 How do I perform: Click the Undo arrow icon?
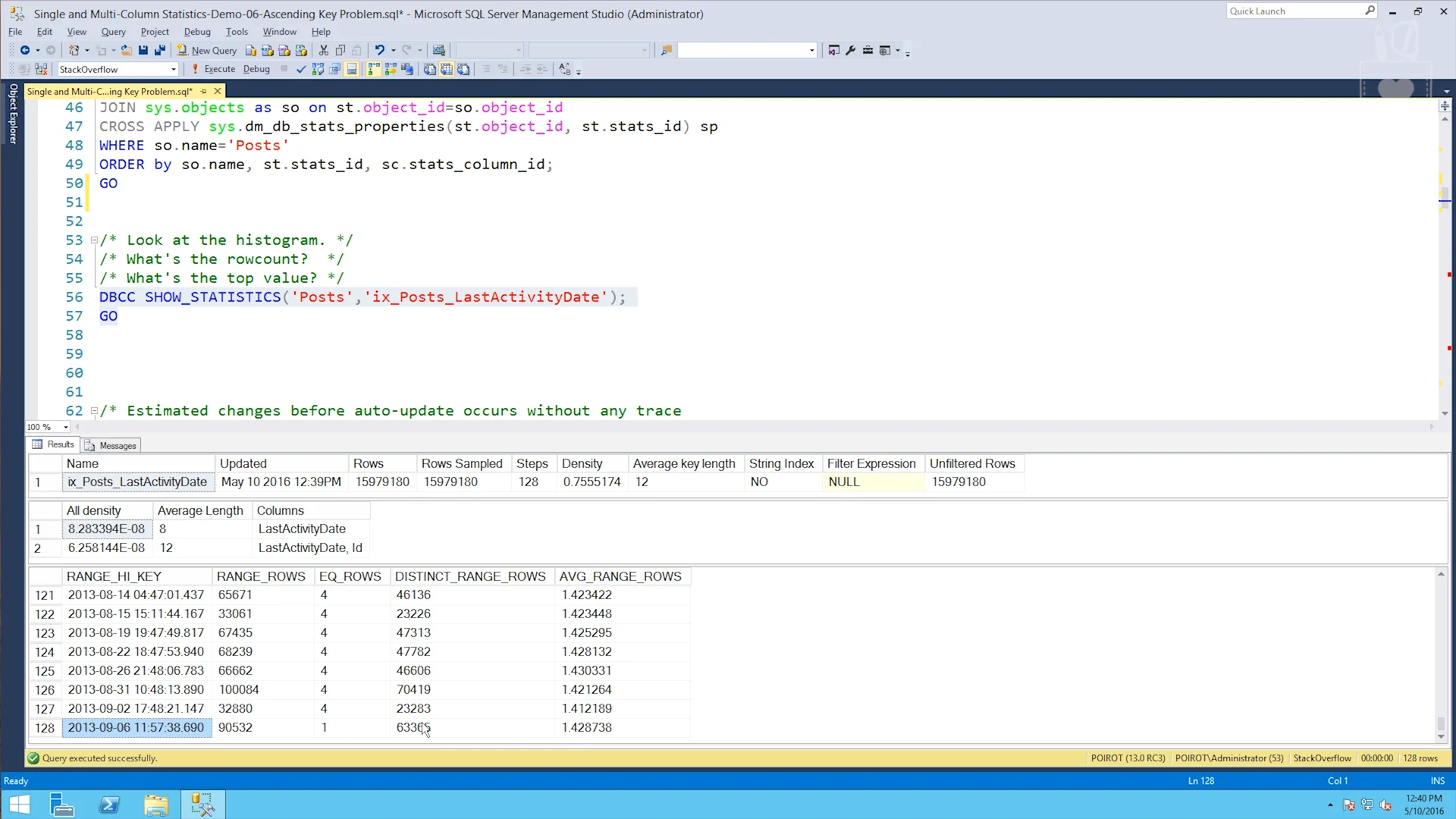(379, 50)
